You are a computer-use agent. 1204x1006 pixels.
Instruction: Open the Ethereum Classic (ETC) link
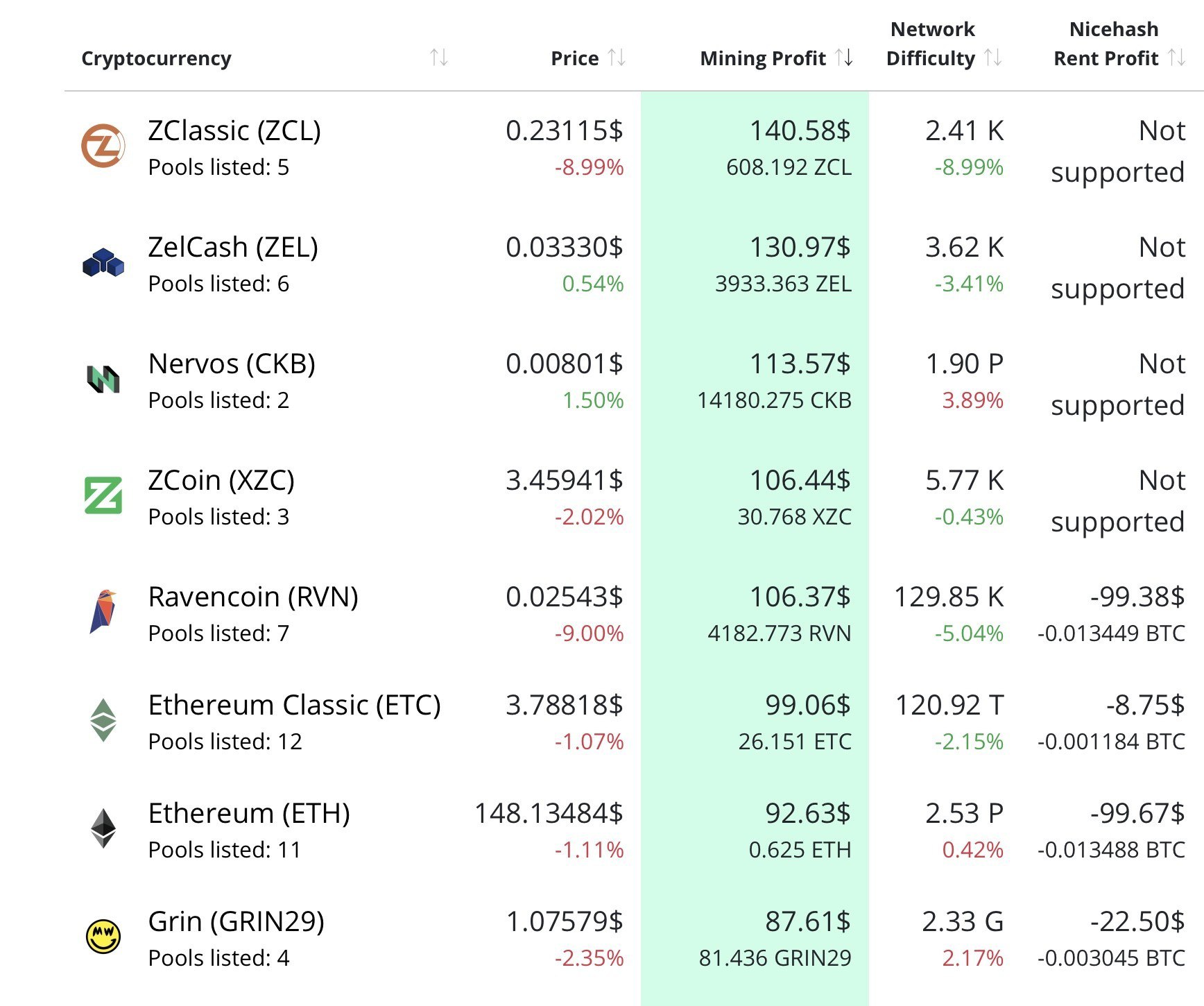tap(294, 705)
